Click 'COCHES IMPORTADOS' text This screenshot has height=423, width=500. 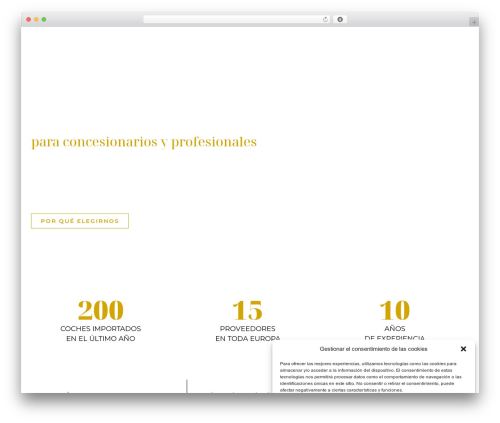pyautogui.click(x=101, y=329)
